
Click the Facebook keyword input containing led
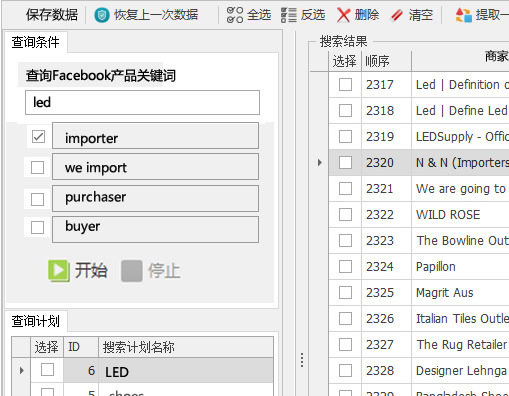(142, 102)
